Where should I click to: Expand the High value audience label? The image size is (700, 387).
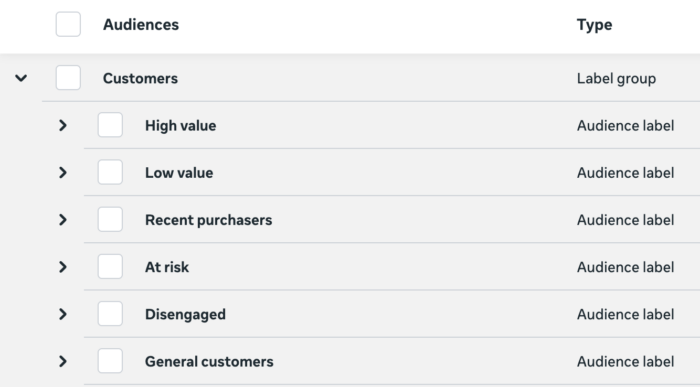tap(63, 125)
